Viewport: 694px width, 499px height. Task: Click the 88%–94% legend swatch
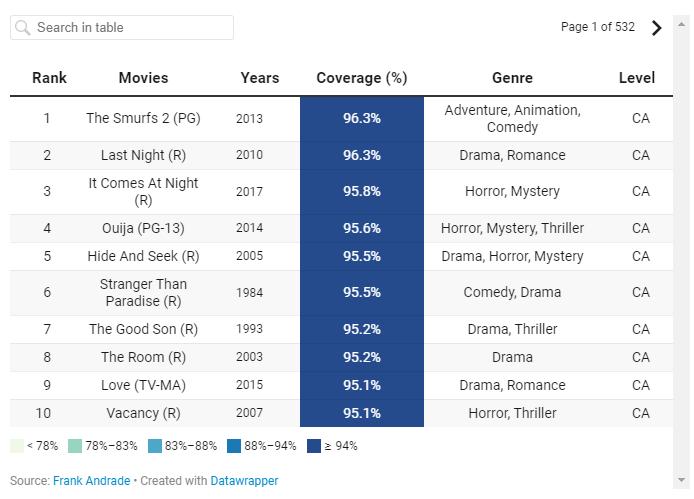point(234,446)
